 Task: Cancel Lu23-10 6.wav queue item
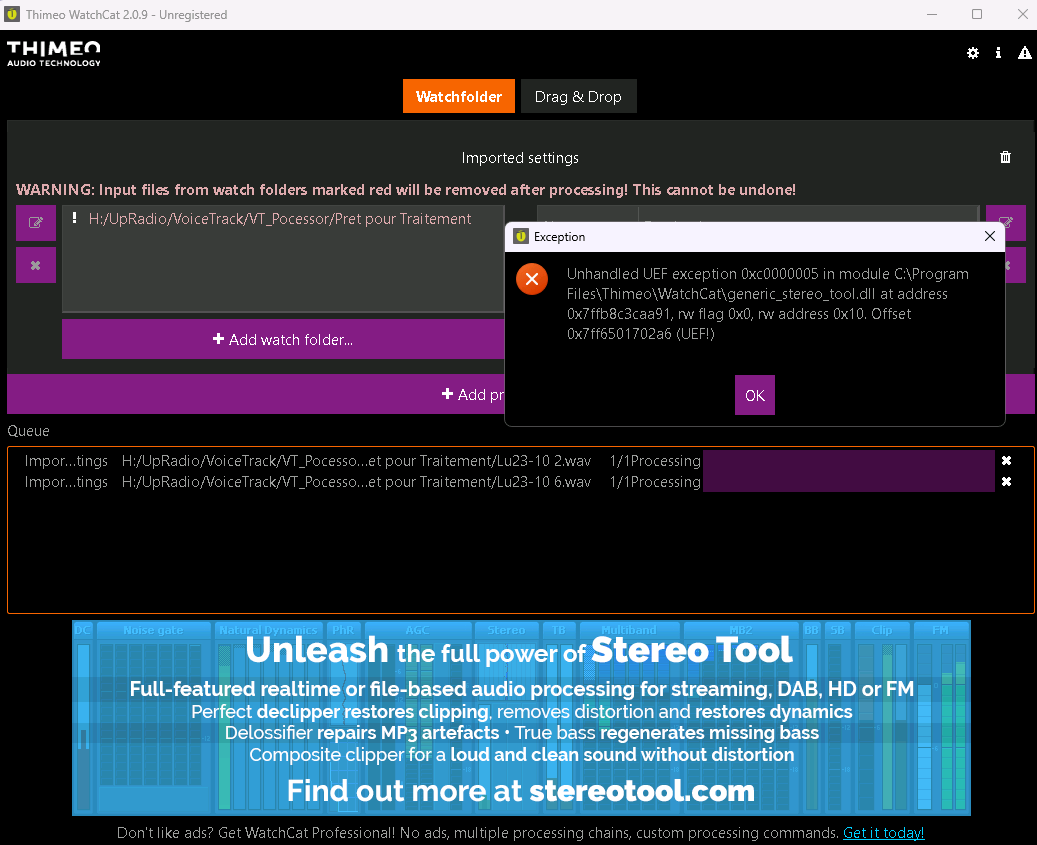pyautogui.click(x=1006, y=482)
